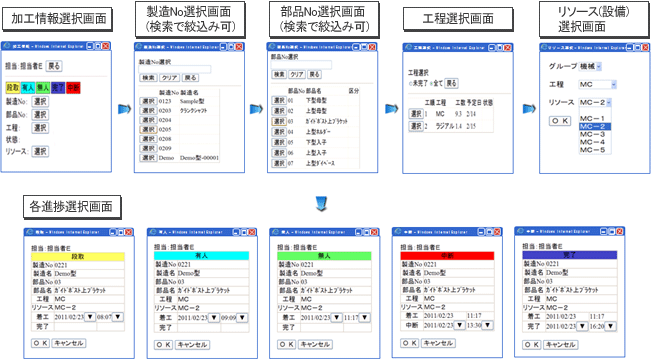Screen dimensions: 652x361
Task: Click the IE logo in the 部品No選択 window title bar
Action: (x=272, y=47)
